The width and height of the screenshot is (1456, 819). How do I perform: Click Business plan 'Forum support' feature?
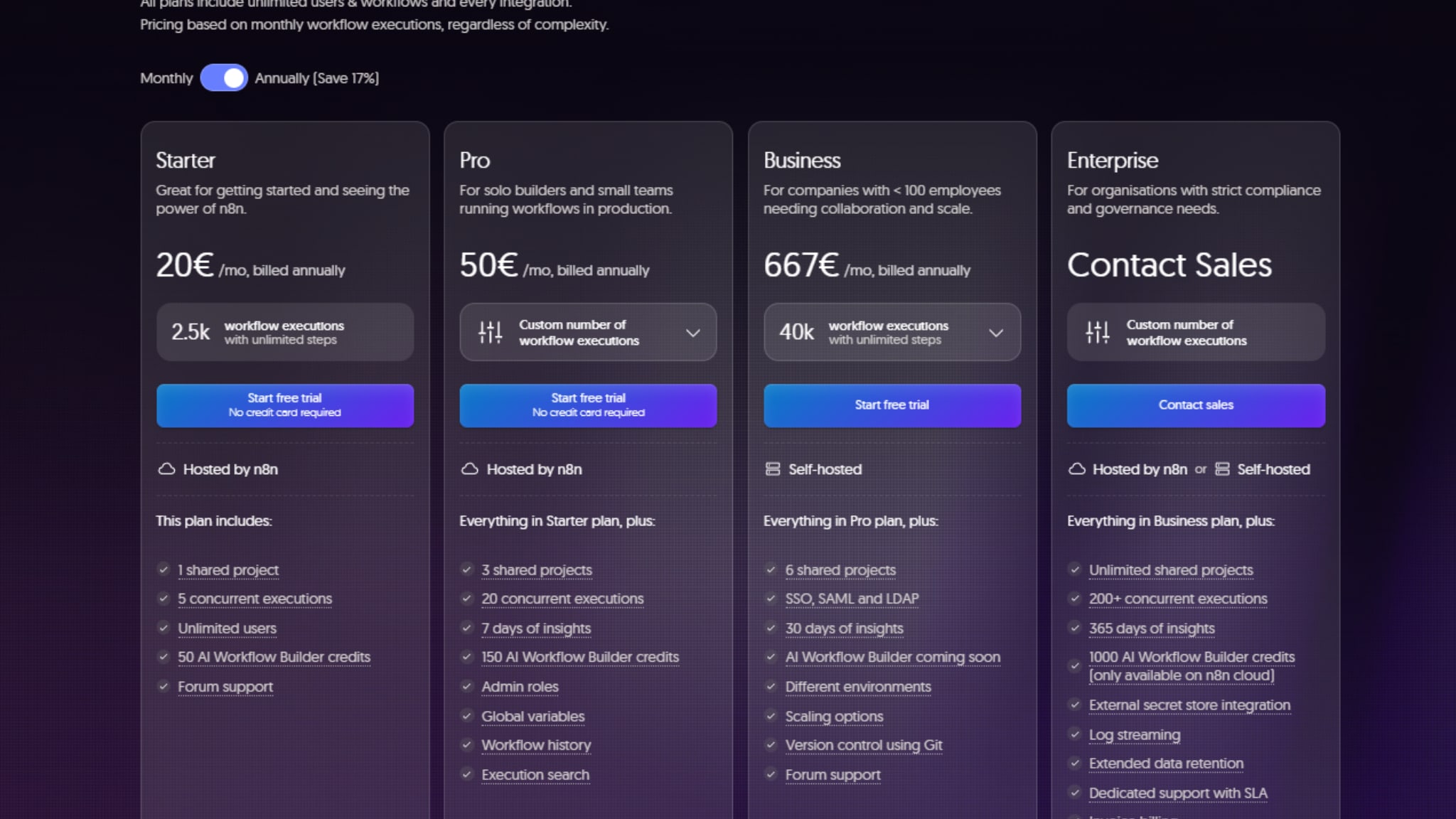point(833,775)
